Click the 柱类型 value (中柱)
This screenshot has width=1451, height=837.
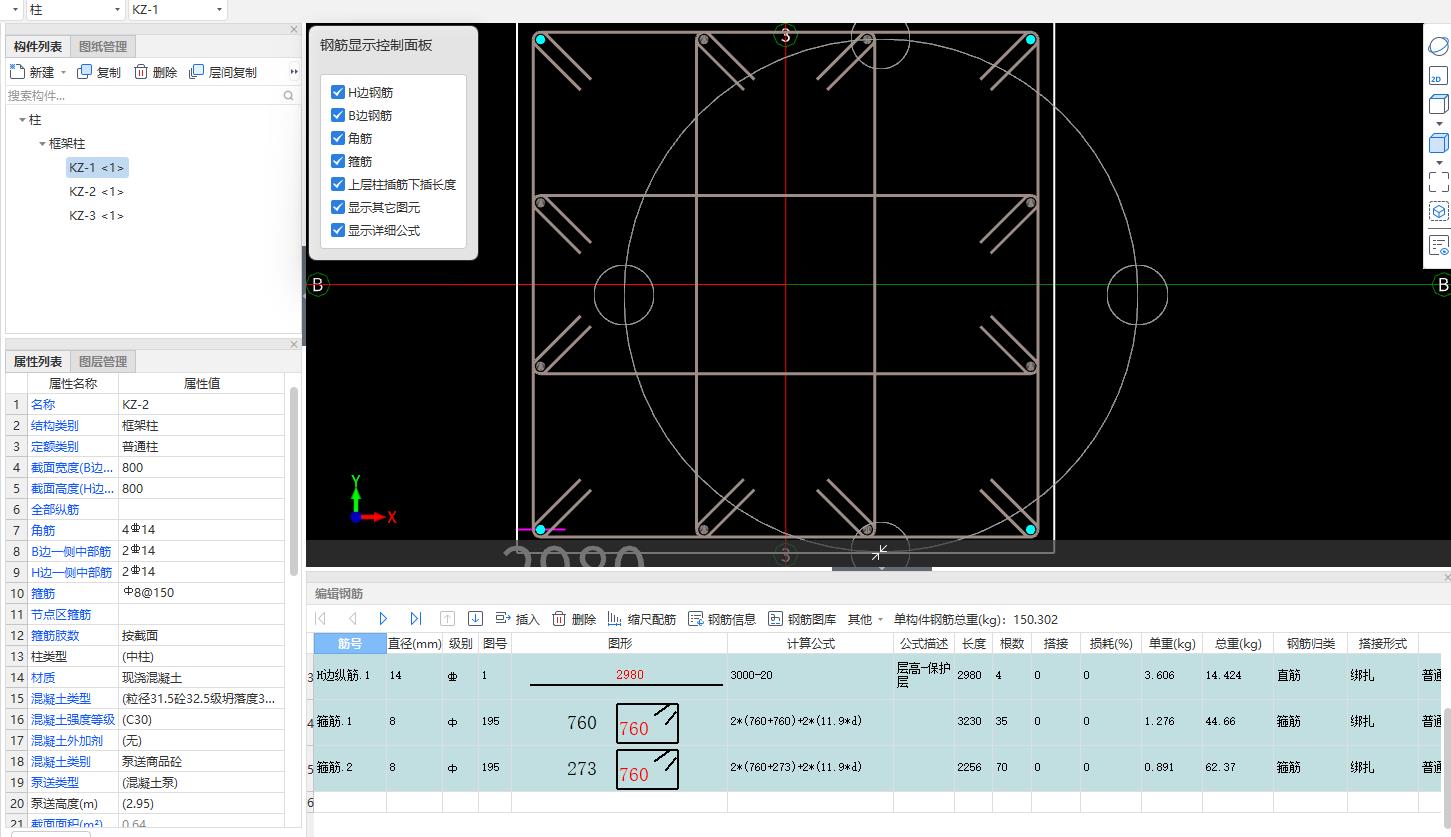(x=201, y=656)
